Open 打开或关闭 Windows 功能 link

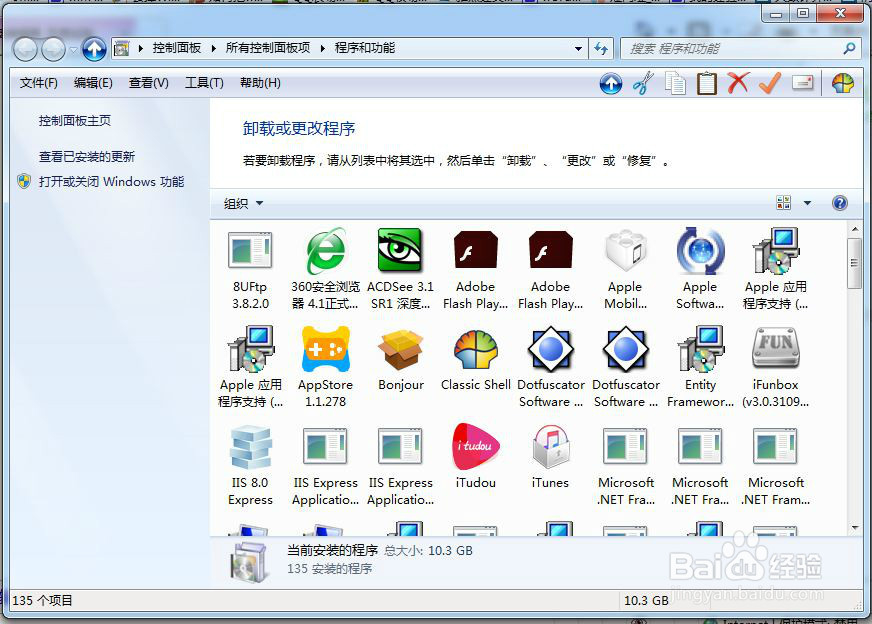coord(111,182)
